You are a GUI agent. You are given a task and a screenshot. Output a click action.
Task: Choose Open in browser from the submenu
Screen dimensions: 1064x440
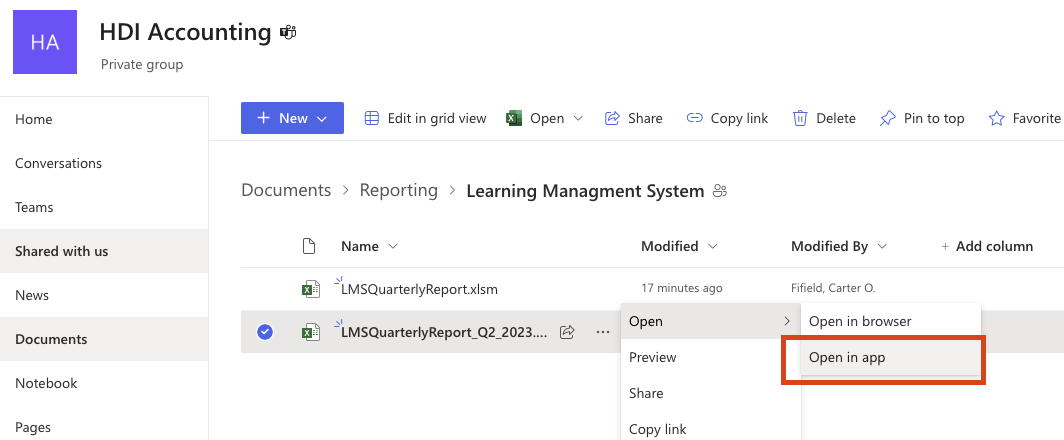coord(860,321)
